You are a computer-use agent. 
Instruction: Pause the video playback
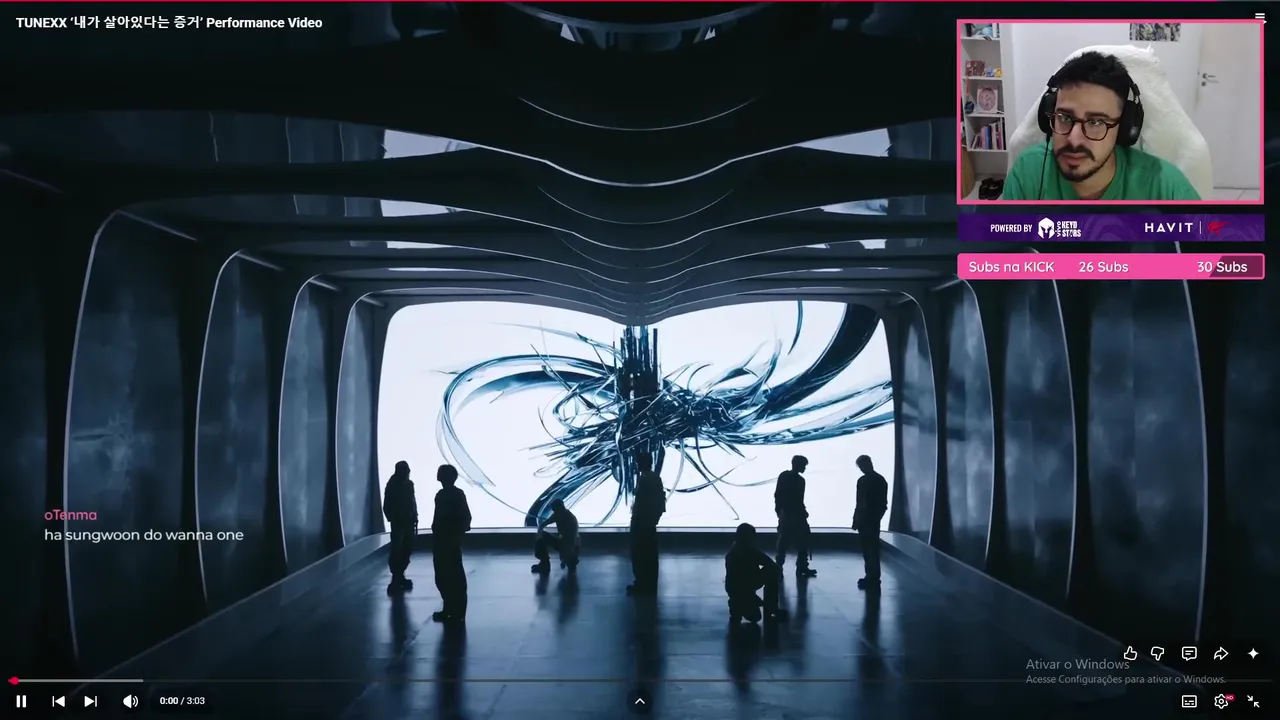[x=21, y=701]
